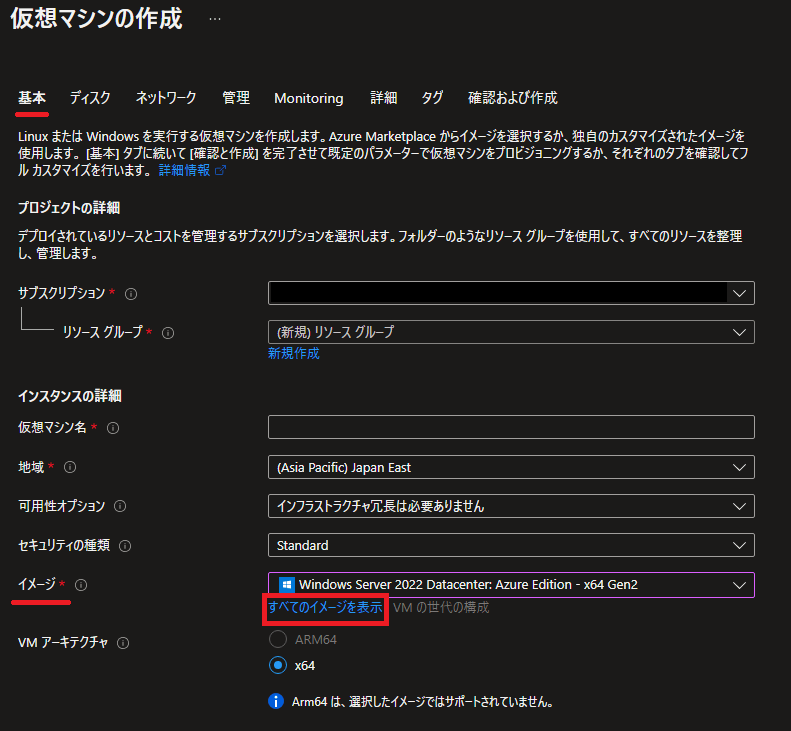
Task: Click the 仮想マシンの作成 page title
Action: coord(96,19)
